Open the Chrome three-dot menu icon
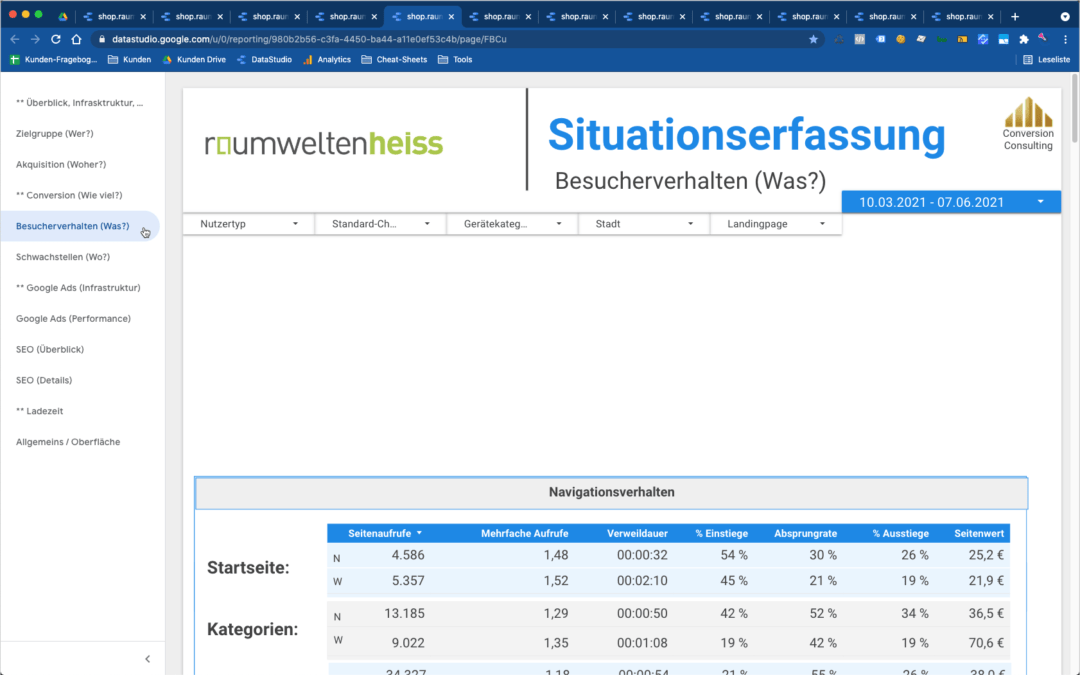Image resolution: width=1080 pixels, height=675 pixels. [1066, 37]
